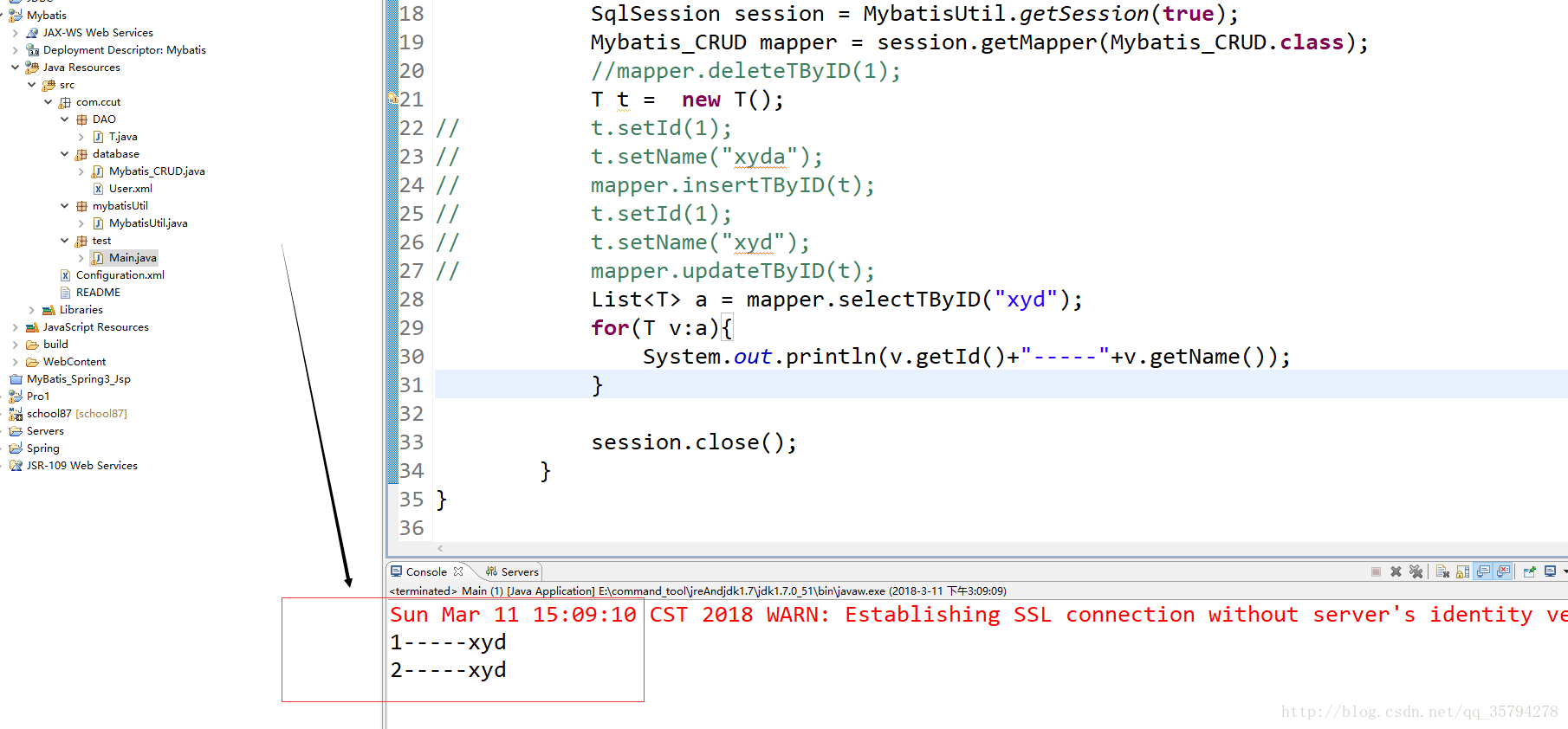Click the T.java file icon

coord(98,137)
